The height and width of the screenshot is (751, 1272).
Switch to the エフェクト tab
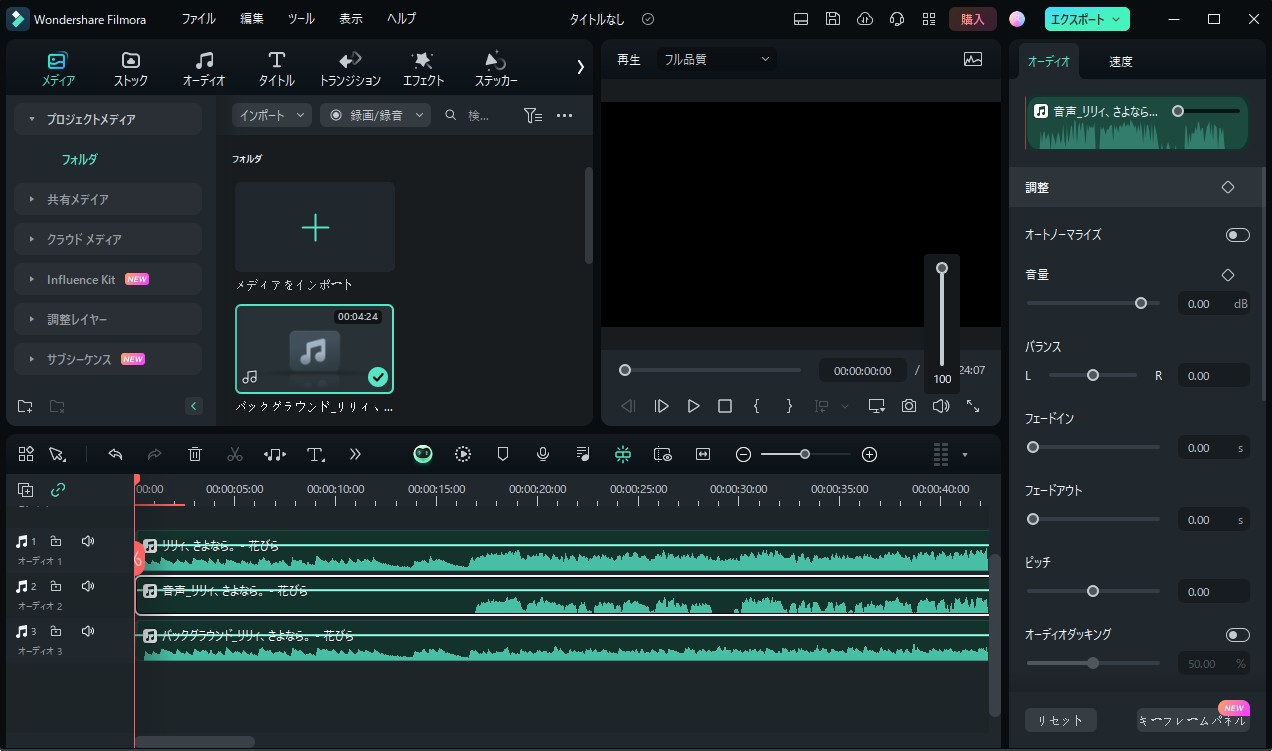click(423, 68)
